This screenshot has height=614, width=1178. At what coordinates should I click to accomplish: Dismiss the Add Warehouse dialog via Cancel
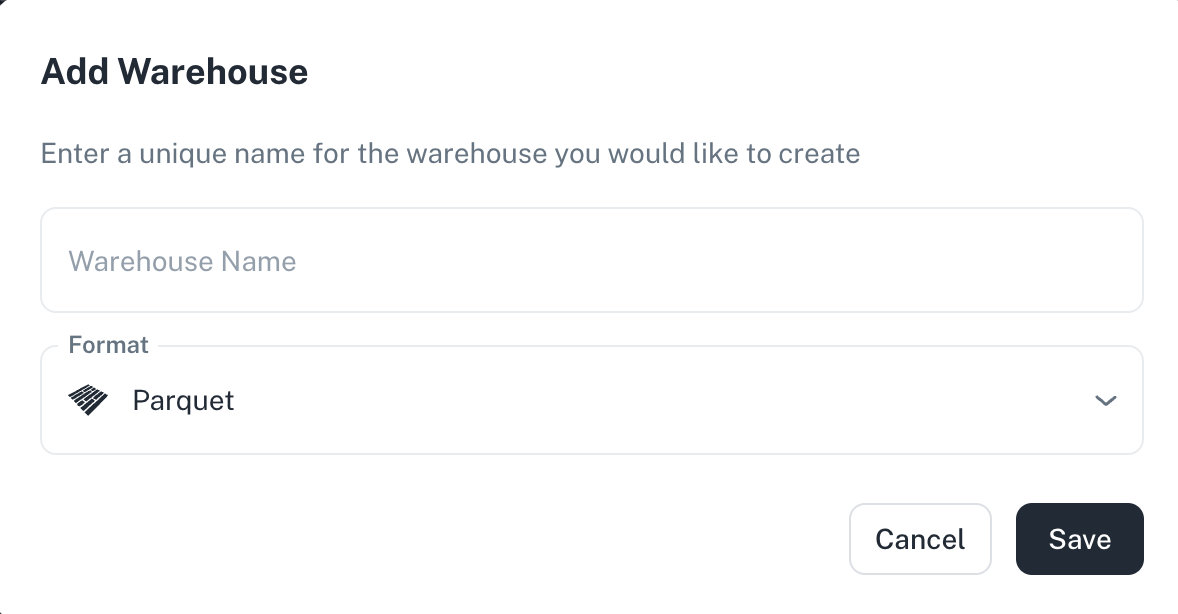click(920, 539)
